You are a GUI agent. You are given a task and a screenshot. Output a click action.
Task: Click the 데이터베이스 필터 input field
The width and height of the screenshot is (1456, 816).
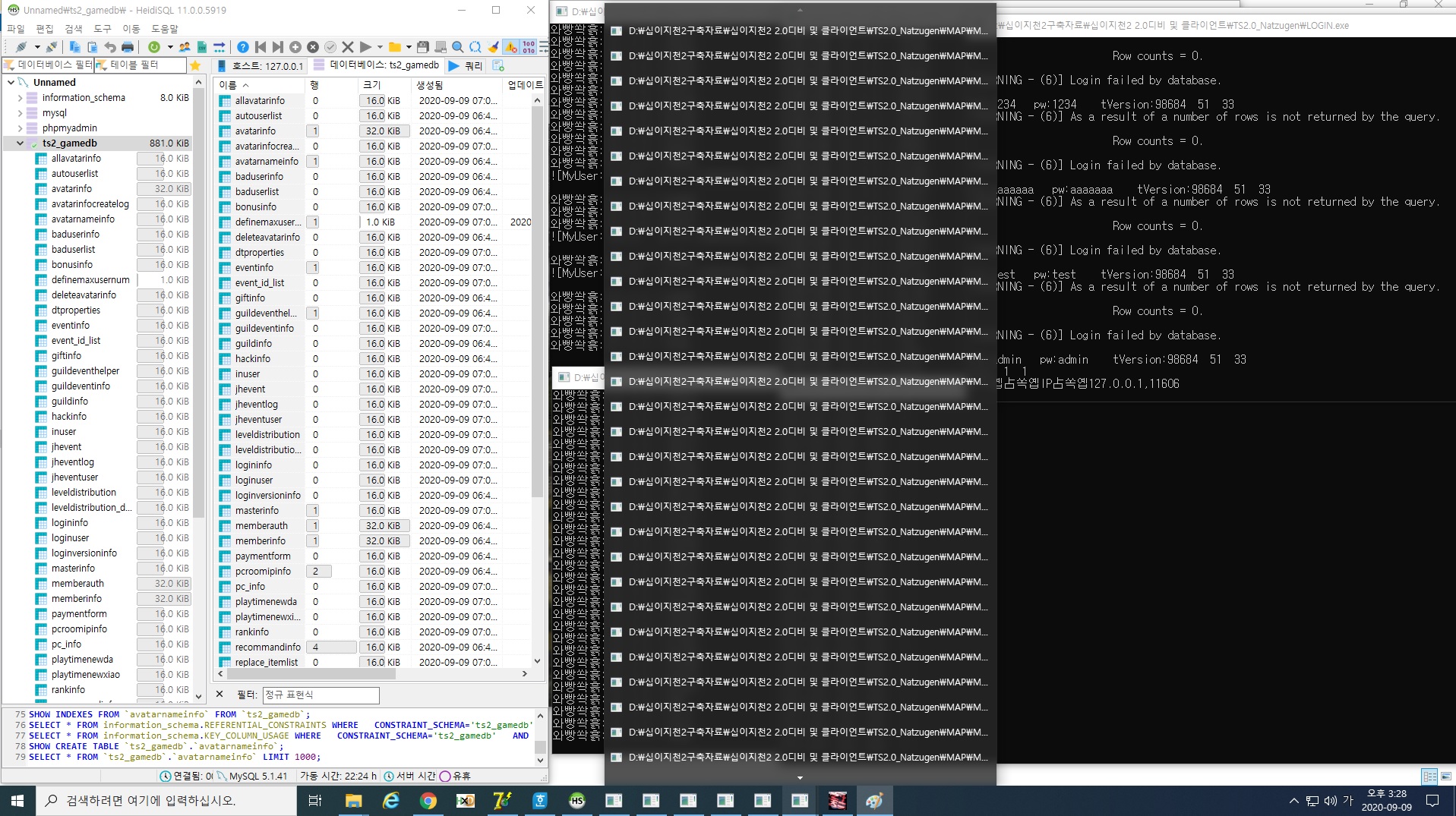coord(49,65)
